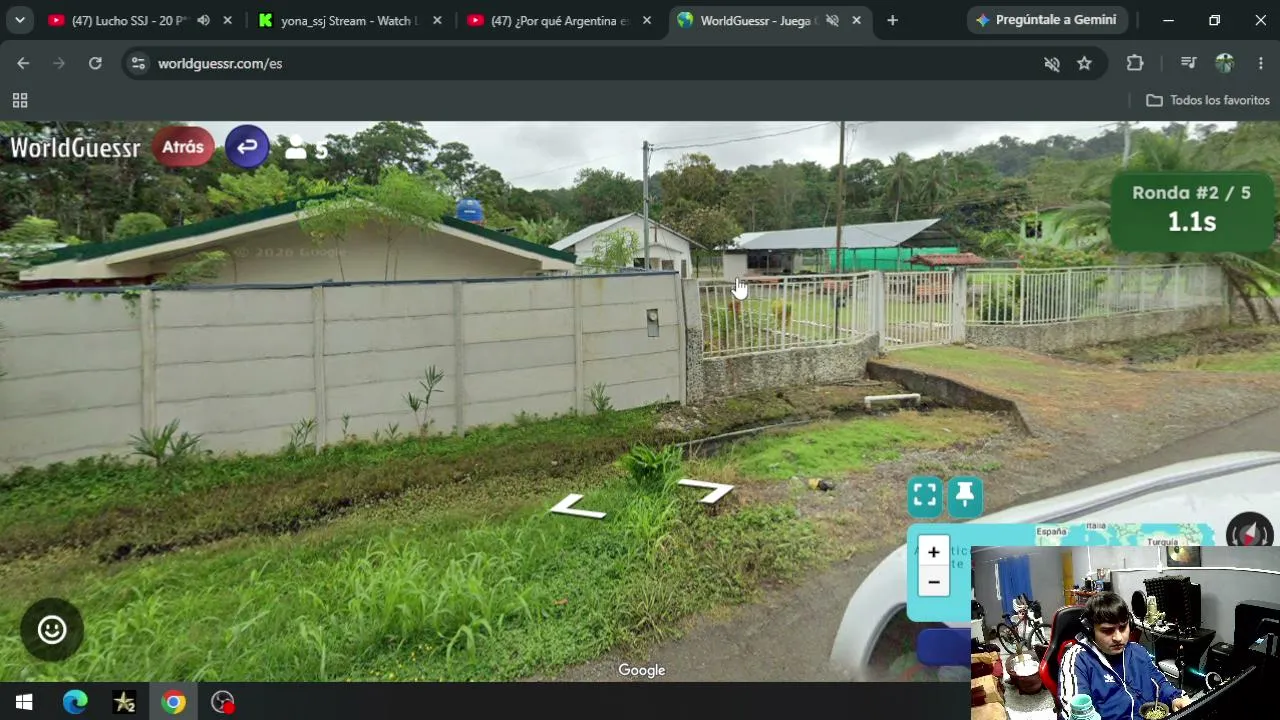1280x720 pixels.
Task: Click the Street View compass
Action: 1249,532
